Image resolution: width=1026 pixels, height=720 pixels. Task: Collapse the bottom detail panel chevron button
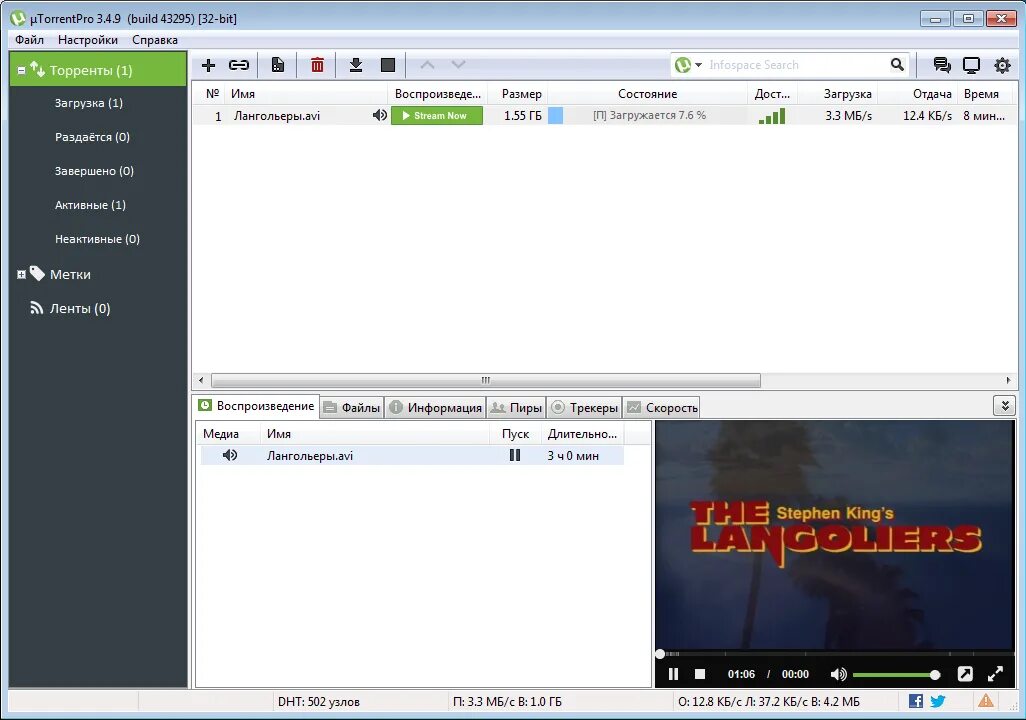[1004, 406]
